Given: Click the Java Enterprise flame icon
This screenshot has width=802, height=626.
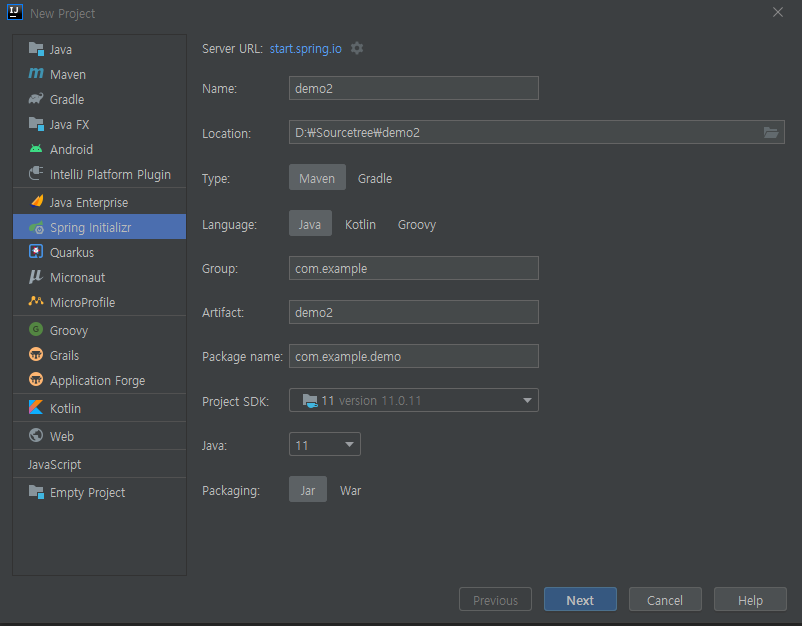Looking at the screenshot, I should 36,202.
